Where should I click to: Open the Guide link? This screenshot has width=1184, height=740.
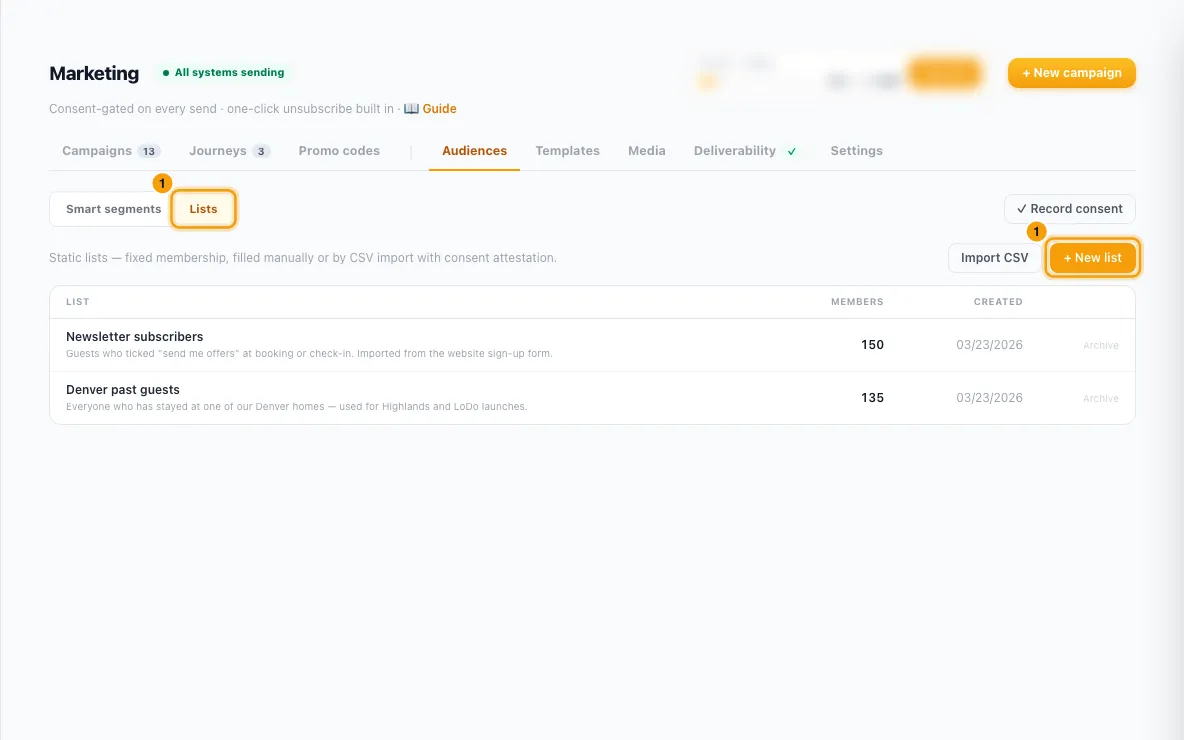pyautogui.click(x=439, y=109)
